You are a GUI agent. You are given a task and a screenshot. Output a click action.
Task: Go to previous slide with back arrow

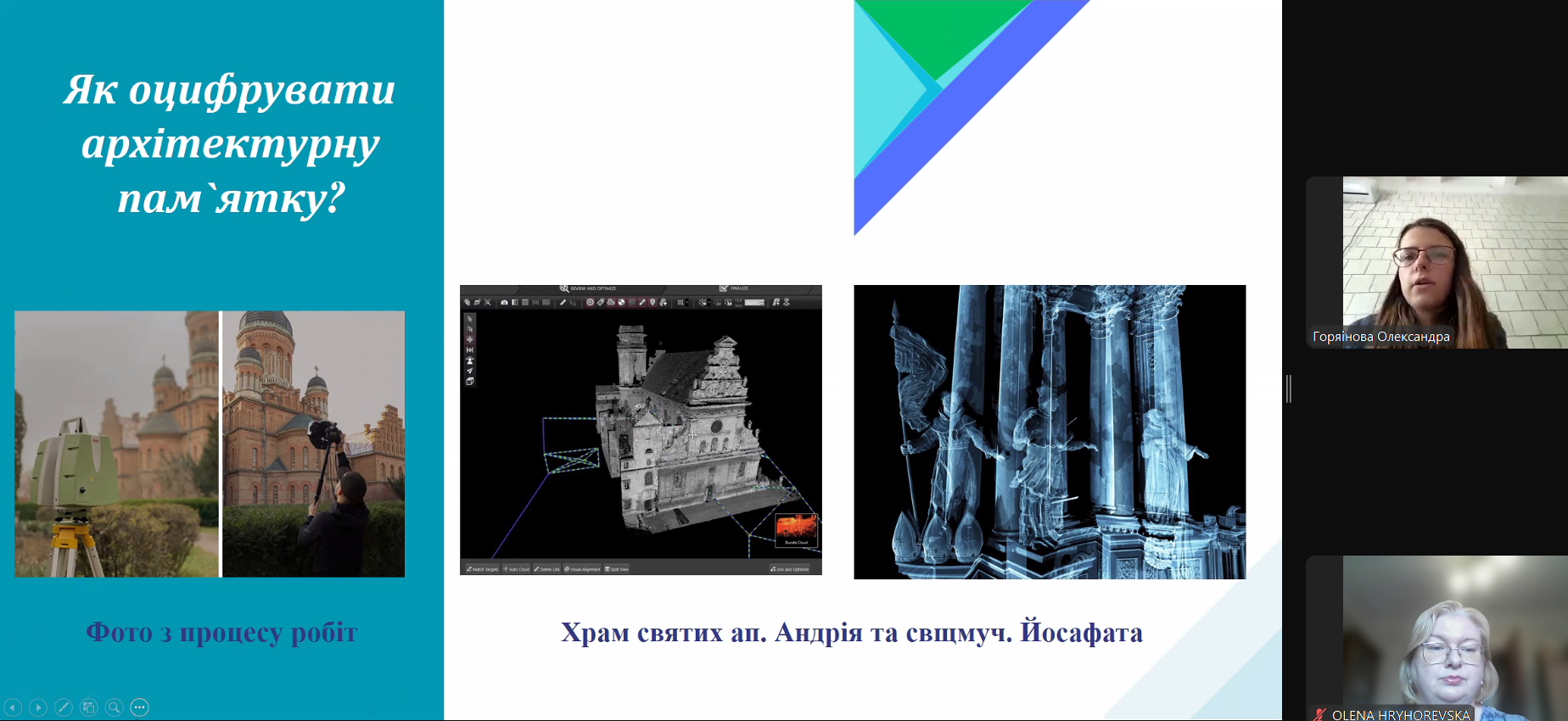pos(13,707)
